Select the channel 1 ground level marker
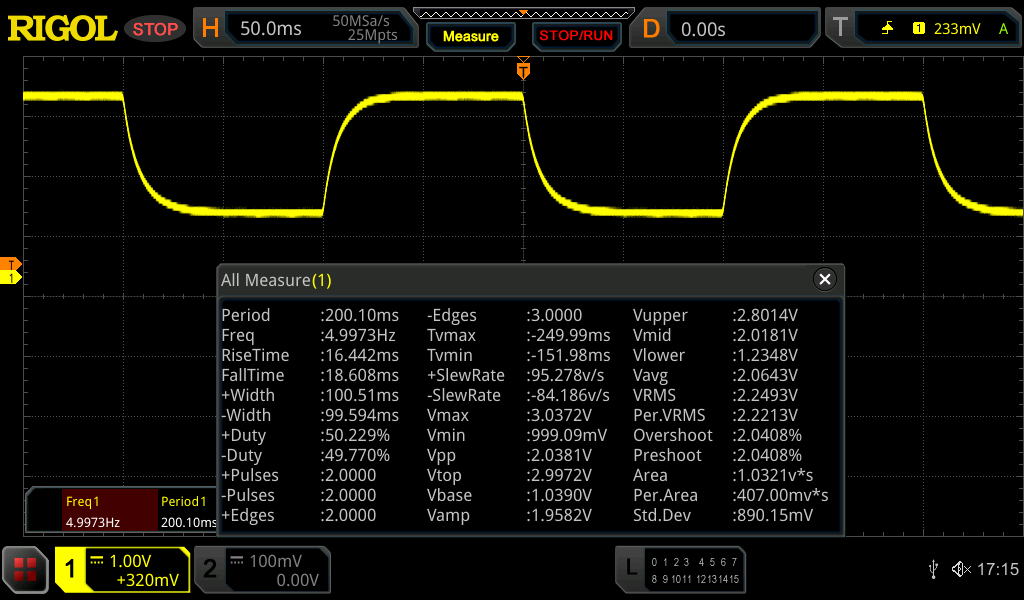 (x=13, y=277)
